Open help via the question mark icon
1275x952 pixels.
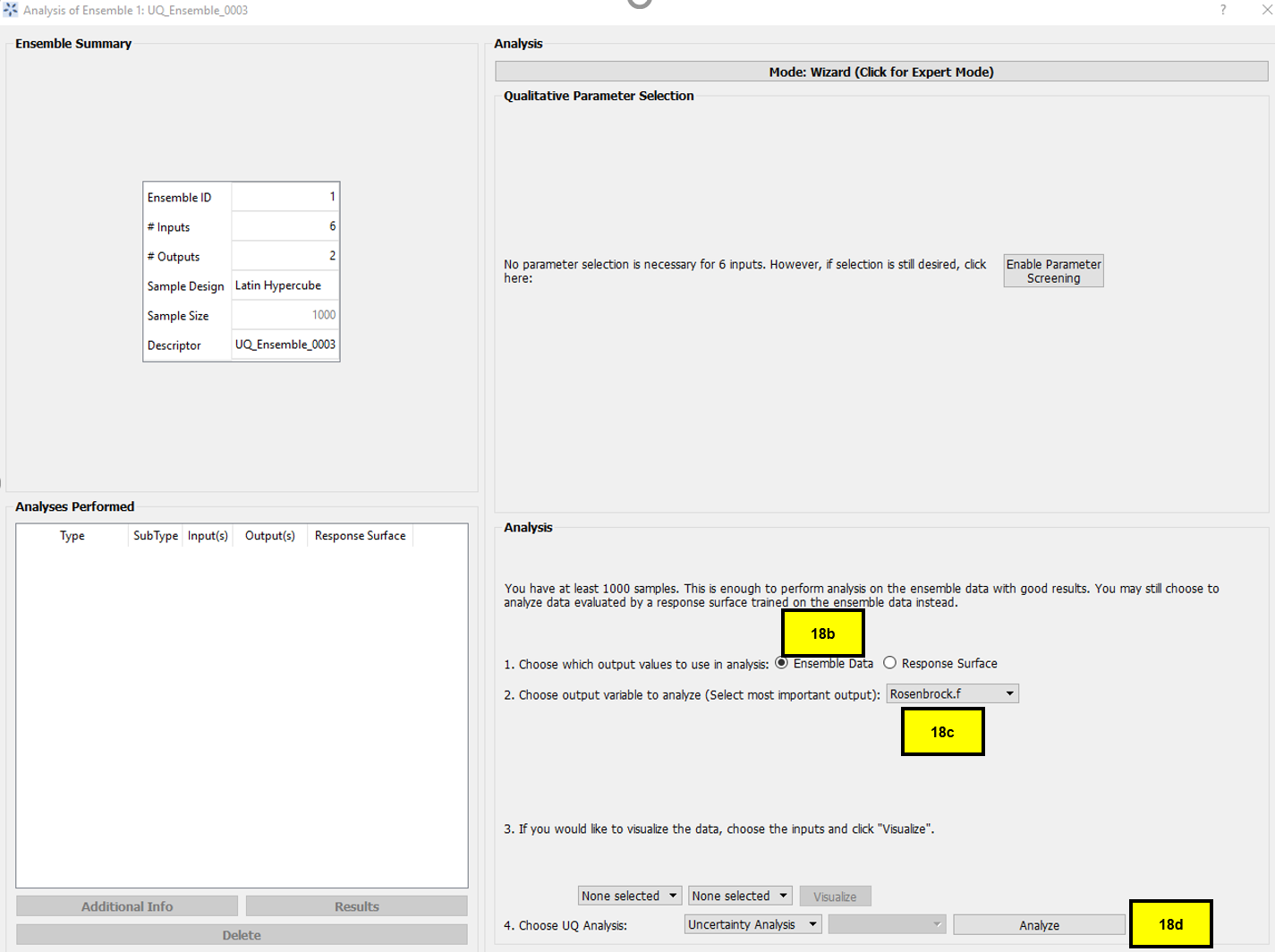1223,10
